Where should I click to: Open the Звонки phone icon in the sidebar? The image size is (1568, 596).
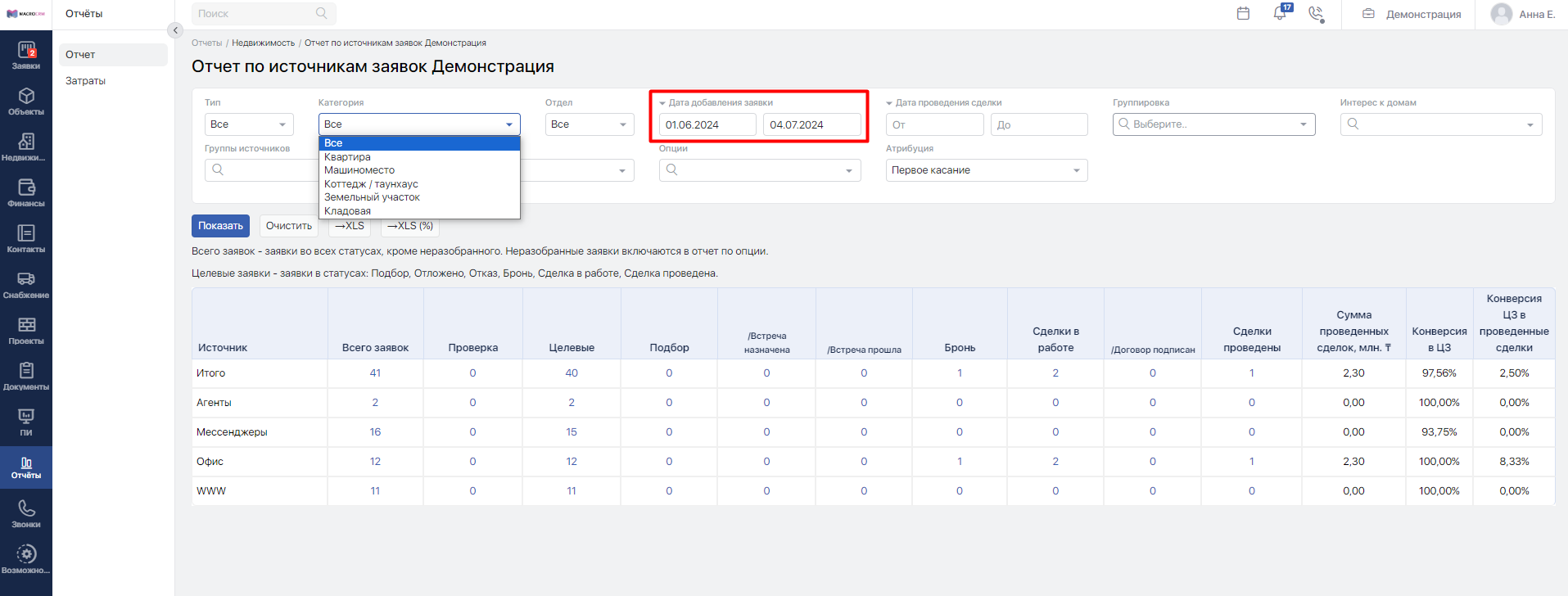(x=26, y=513)
